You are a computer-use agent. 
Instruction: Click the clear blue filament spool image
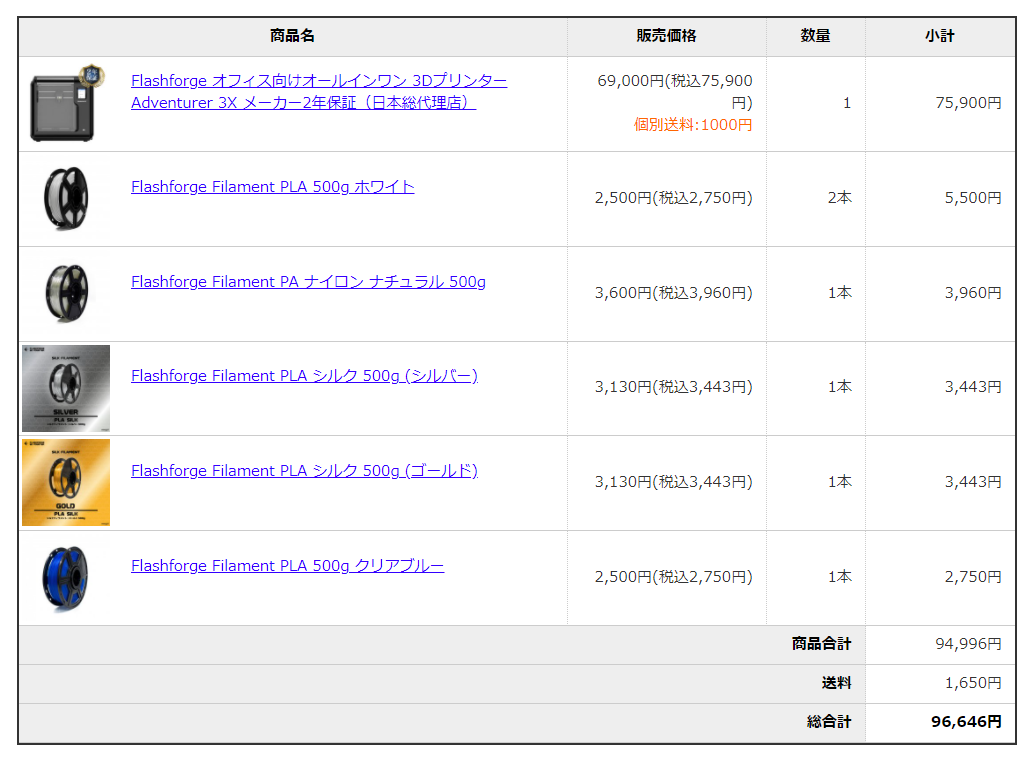(65, 577)
